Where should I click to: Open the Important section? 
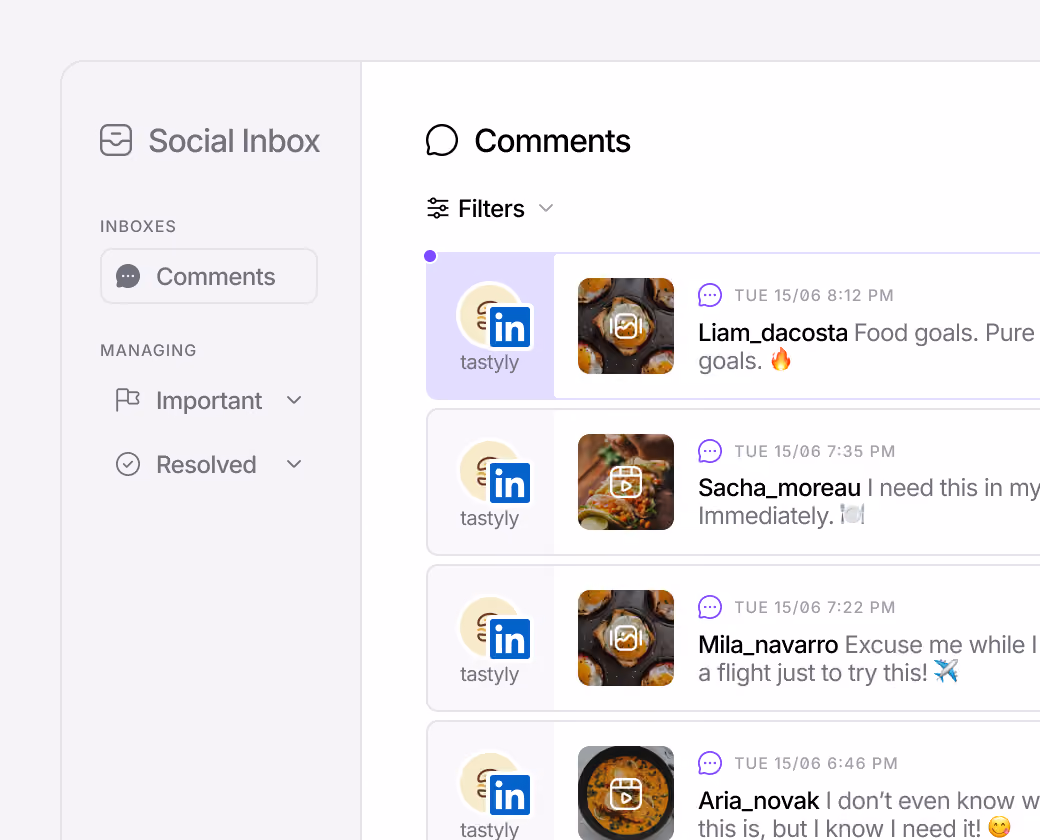coord(208,401)
